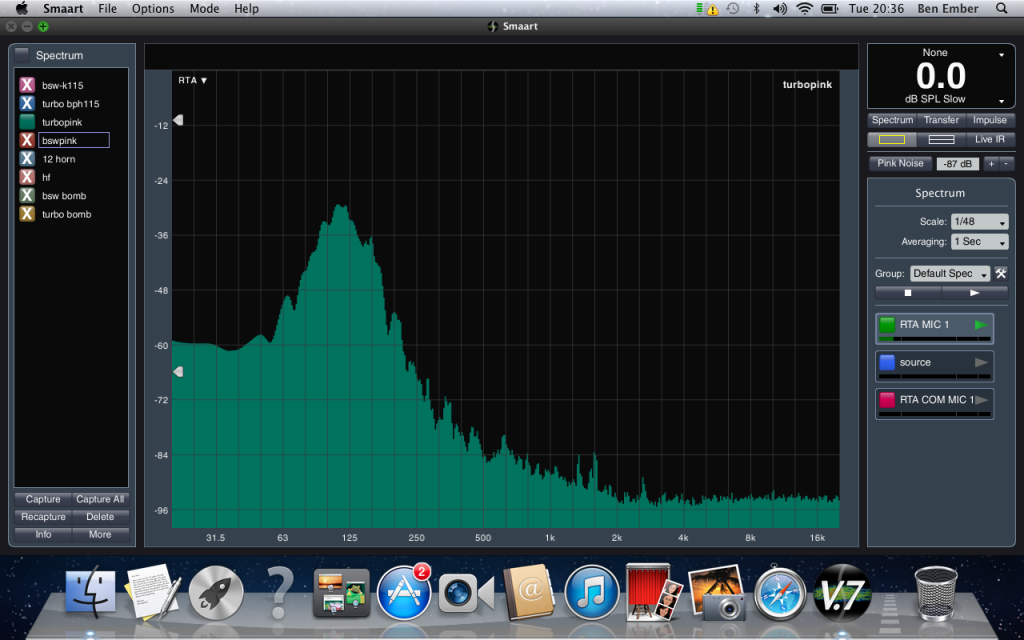Hide the turbopink green trace
Image resolution: width=1024 pixels, height=640 pixels.
pyautogui.click(x=27, y=122)
